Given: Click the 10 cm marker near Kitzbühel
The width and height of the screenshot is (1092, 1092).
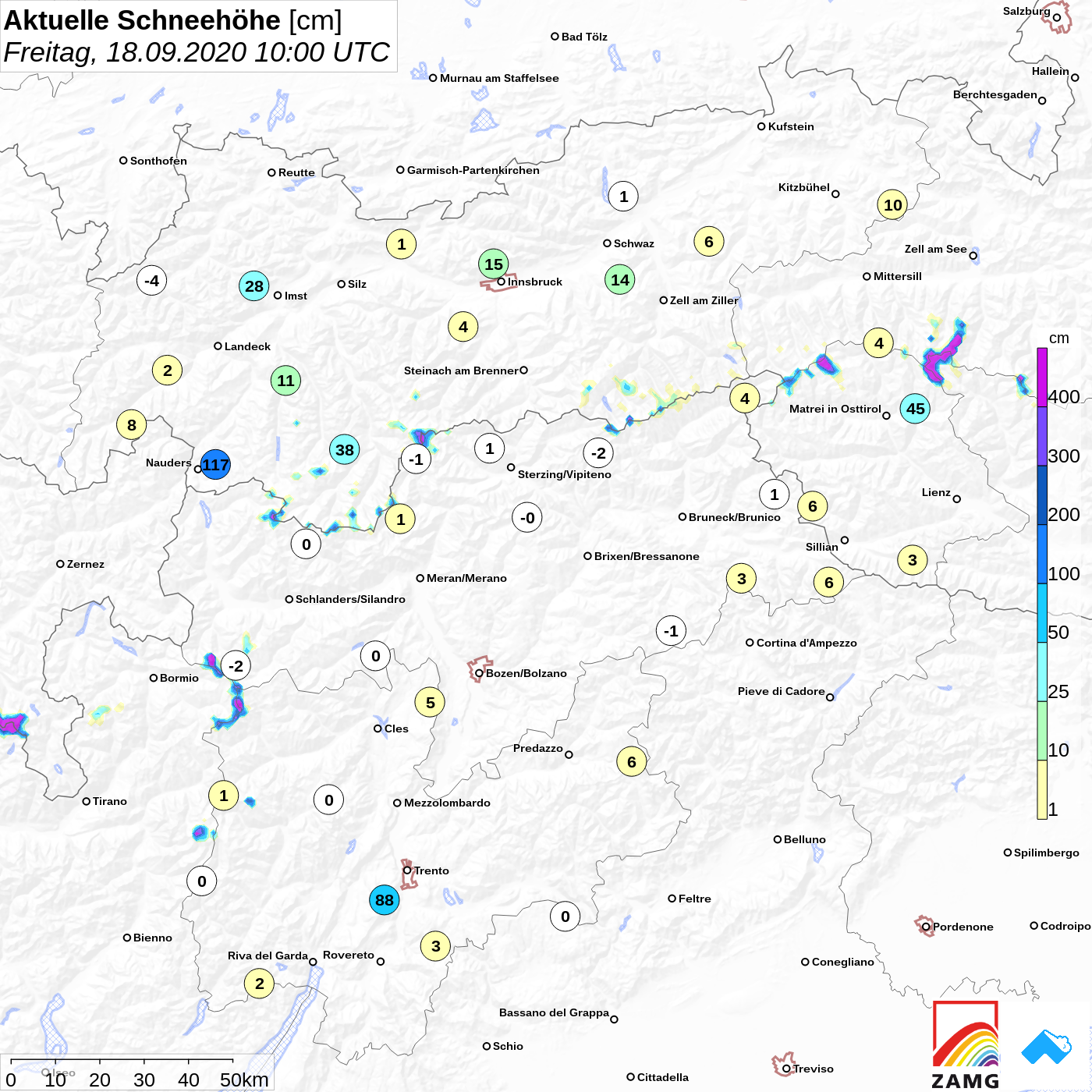Looking at the screenshot, I should (893, 205).
